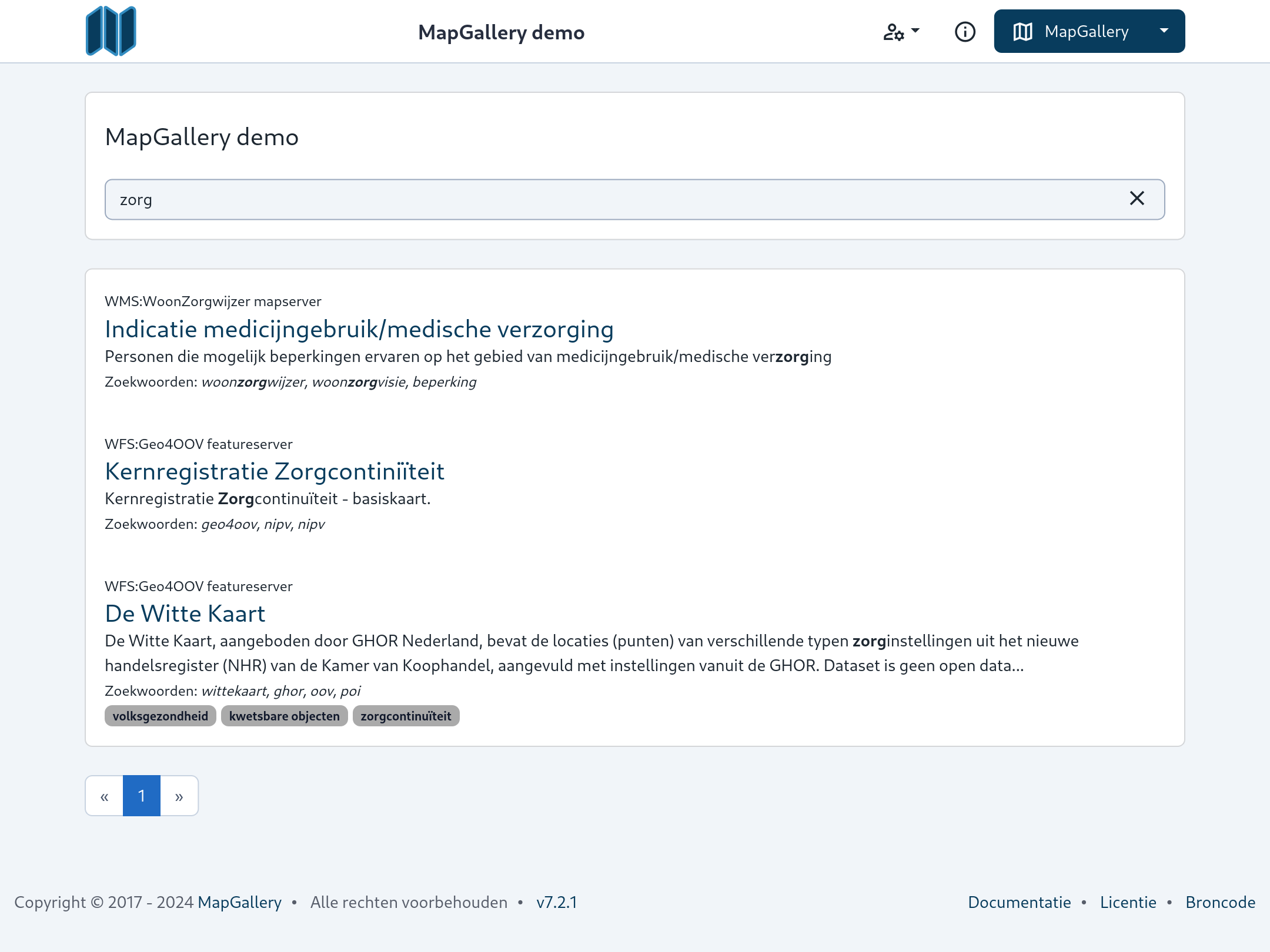Open Kernregistratie Zorgcontinuïteit result

coord(274,471)
